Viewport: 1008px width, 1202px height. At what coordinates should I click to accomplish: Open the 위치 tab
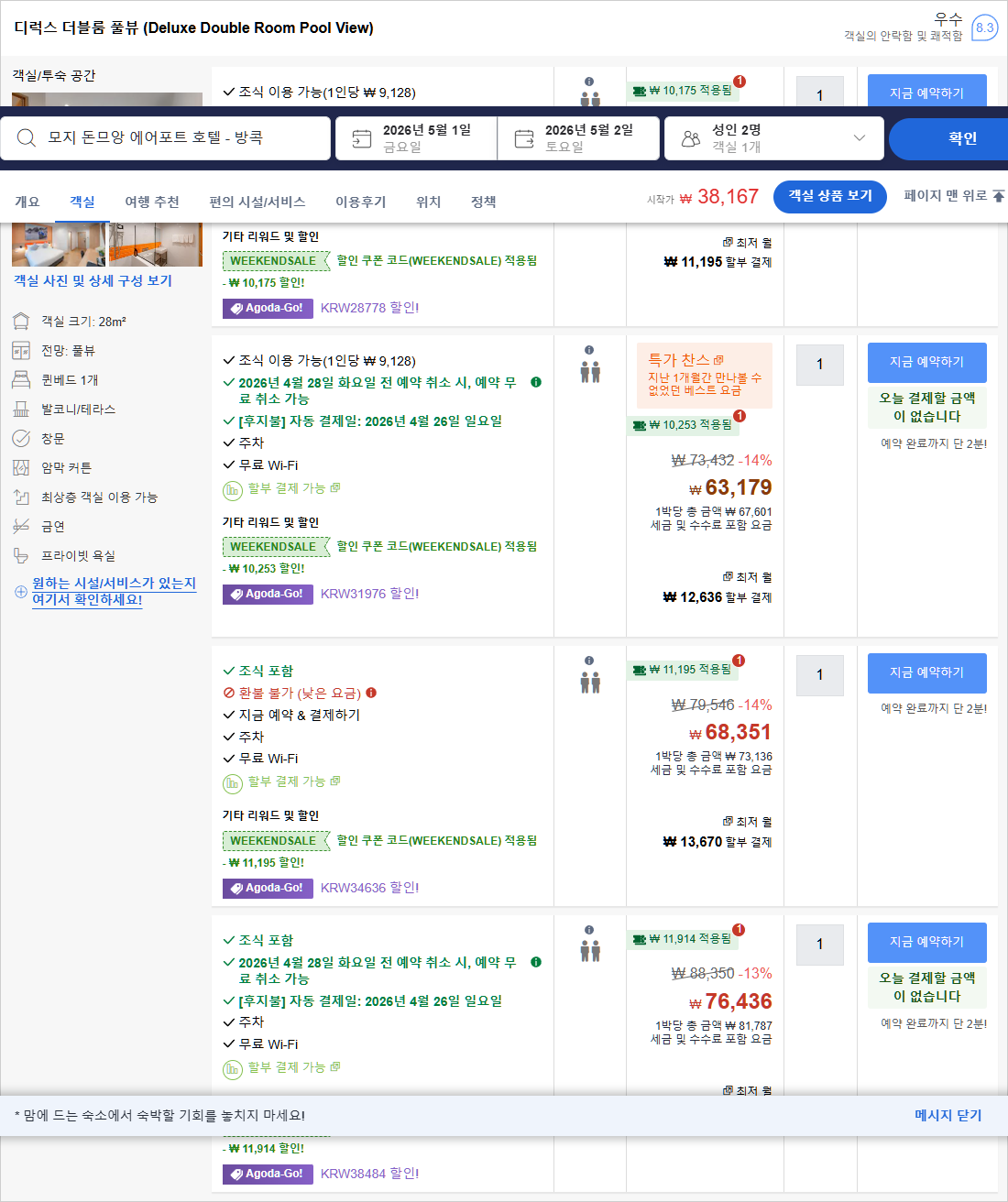(x=429, y=202)
